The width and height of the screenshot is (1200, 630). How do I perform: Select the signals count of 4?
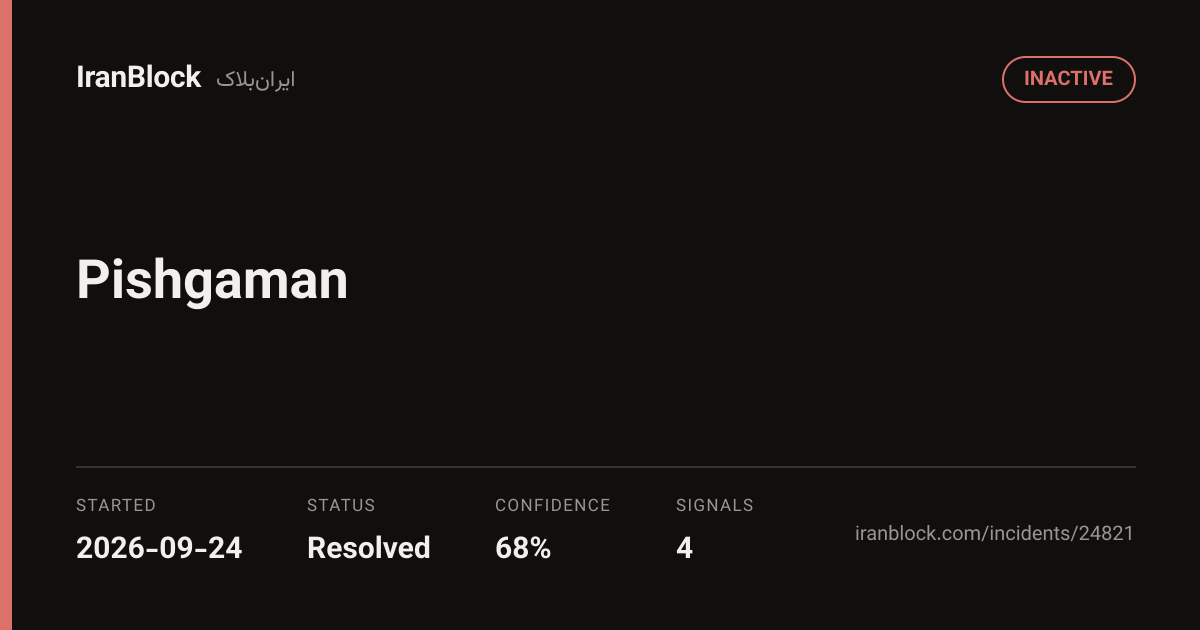pos(684,548)
